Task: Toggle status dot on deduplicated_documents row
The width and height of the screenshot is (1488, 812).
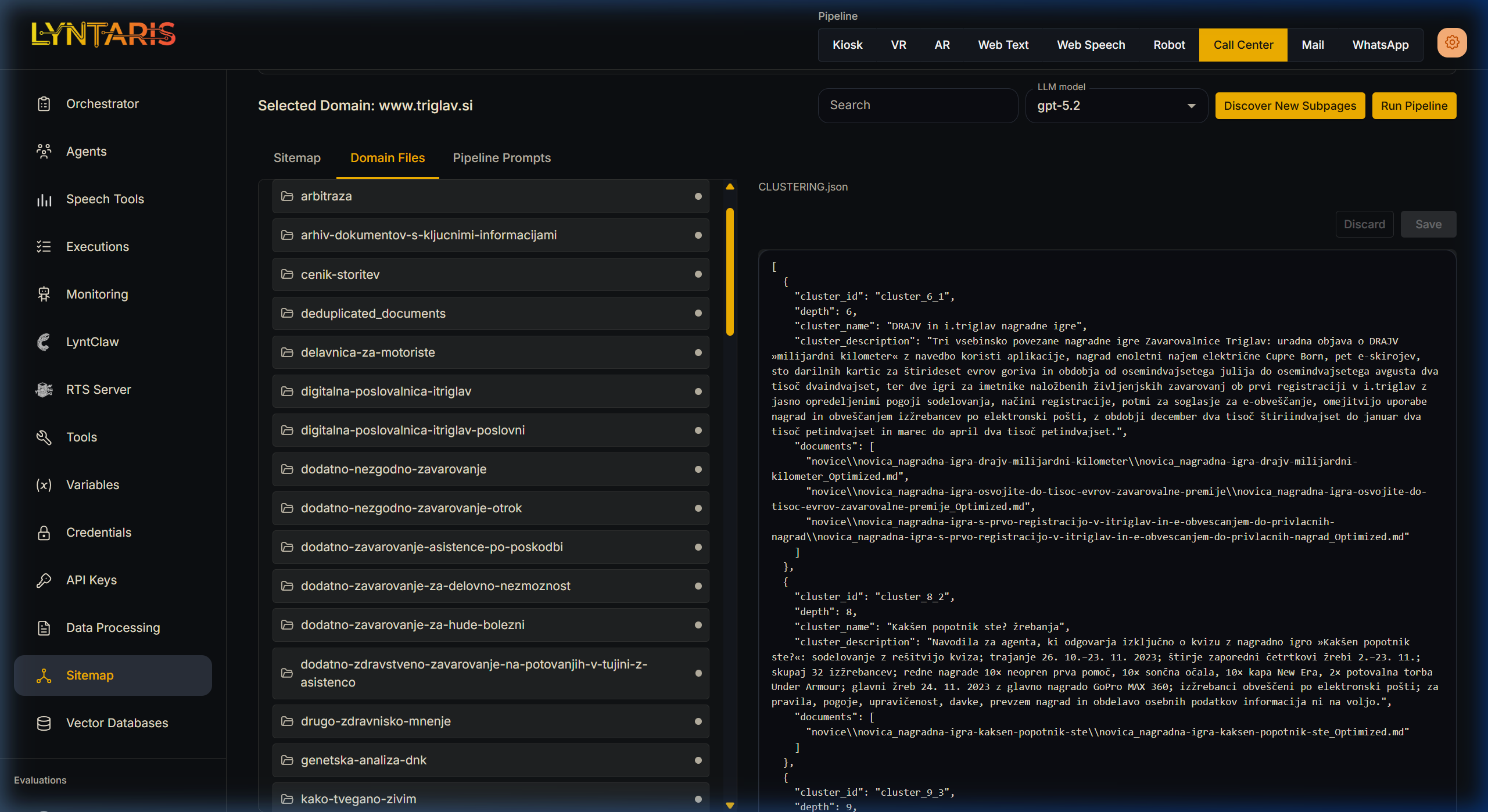Action: (698, 313)
